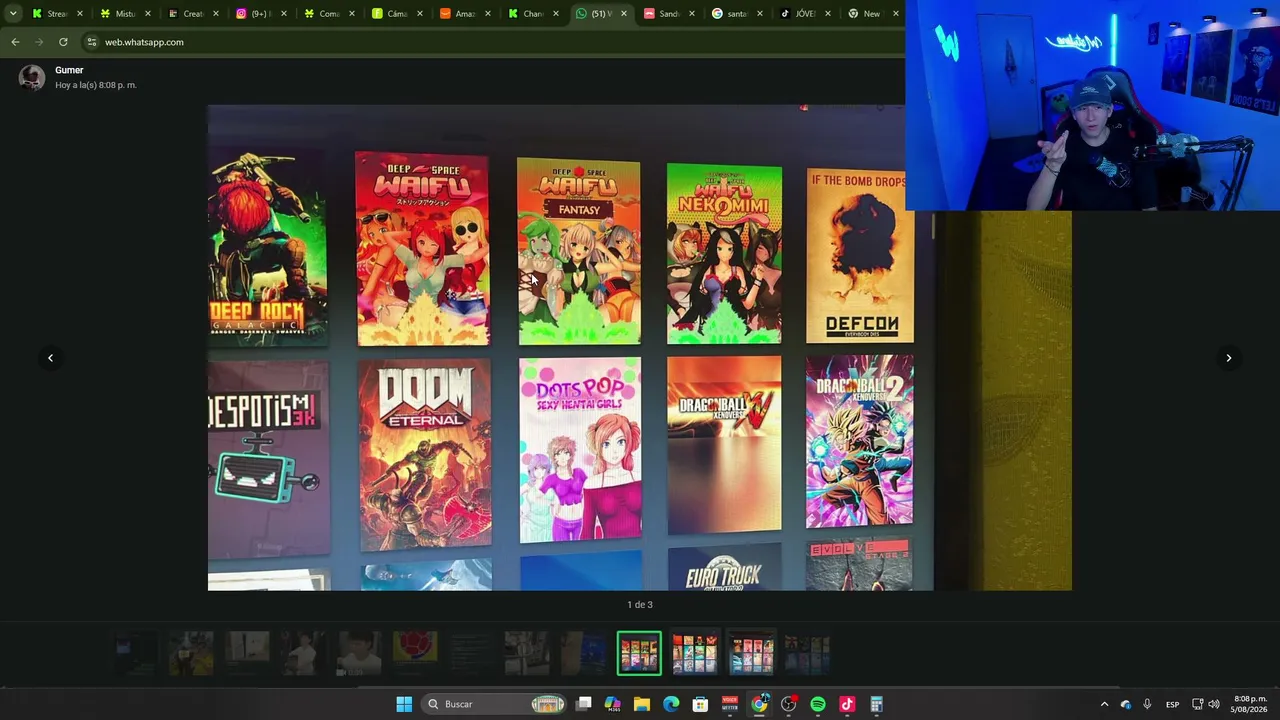Click the sender name 'Gumer'

(x=69, y=70)
